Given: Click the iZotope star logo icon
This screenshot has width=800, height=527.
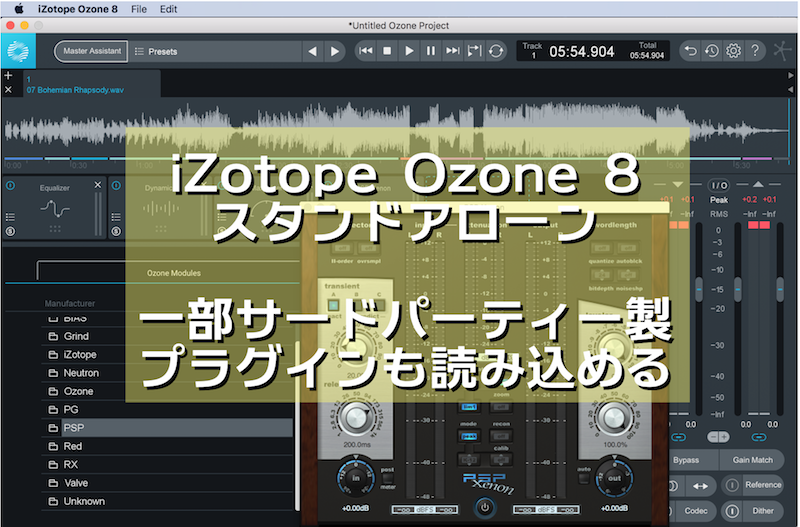Looking at the screenshot, I should [x=782, y=51].
